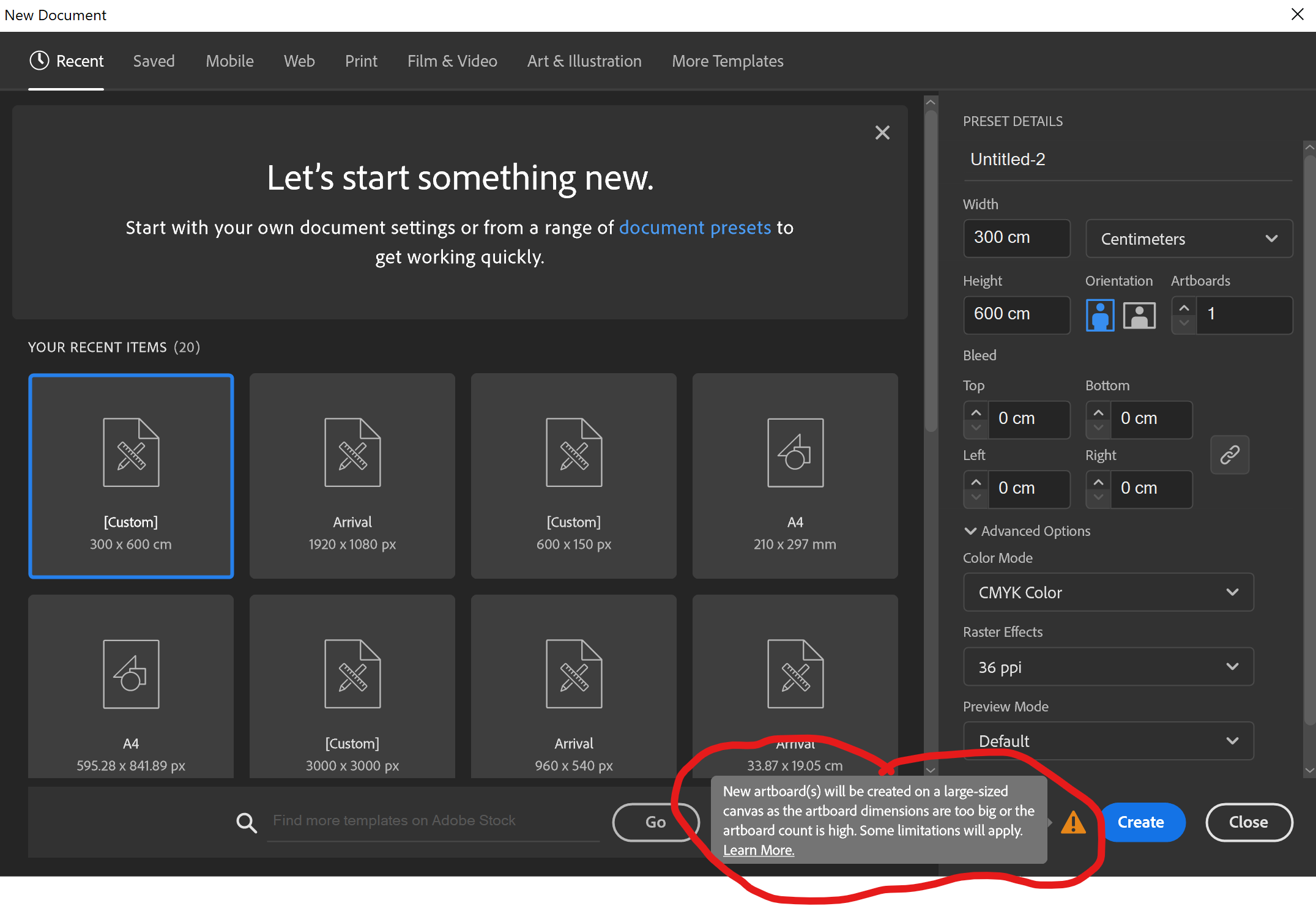Dismiss the start banner with its X icon
The image size is (1316, 906).
point(882,132)
